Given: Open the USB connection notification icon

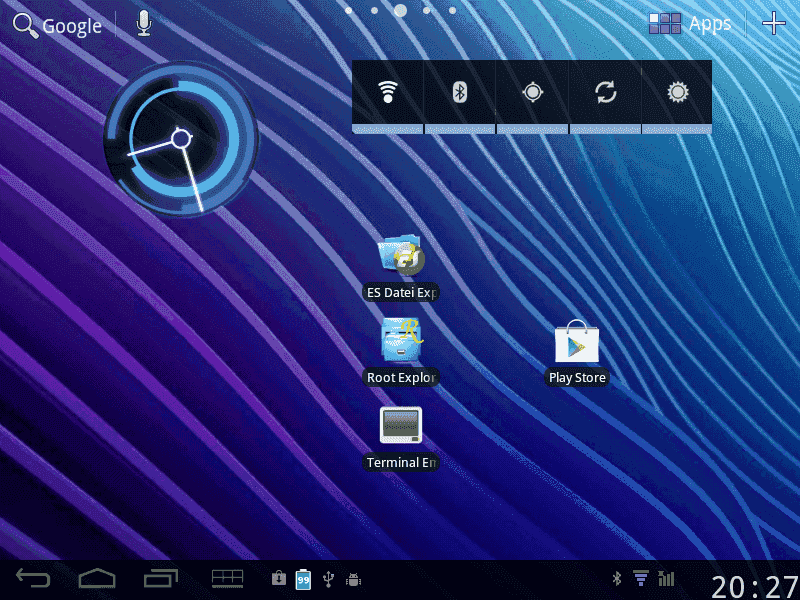Looking at the screenshot, I should pos(329,579).
